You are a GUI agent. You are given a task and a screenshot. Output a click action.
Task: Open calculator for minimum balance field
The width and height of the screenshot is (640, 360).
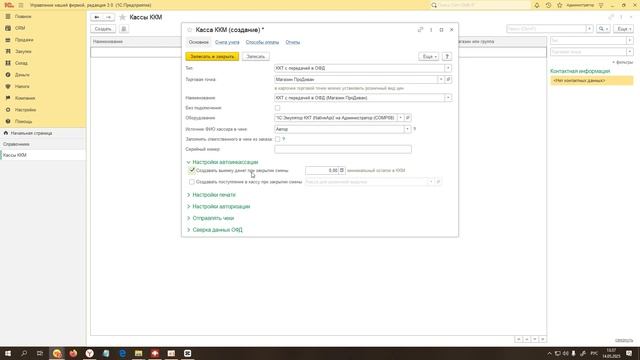pos(342,170)
